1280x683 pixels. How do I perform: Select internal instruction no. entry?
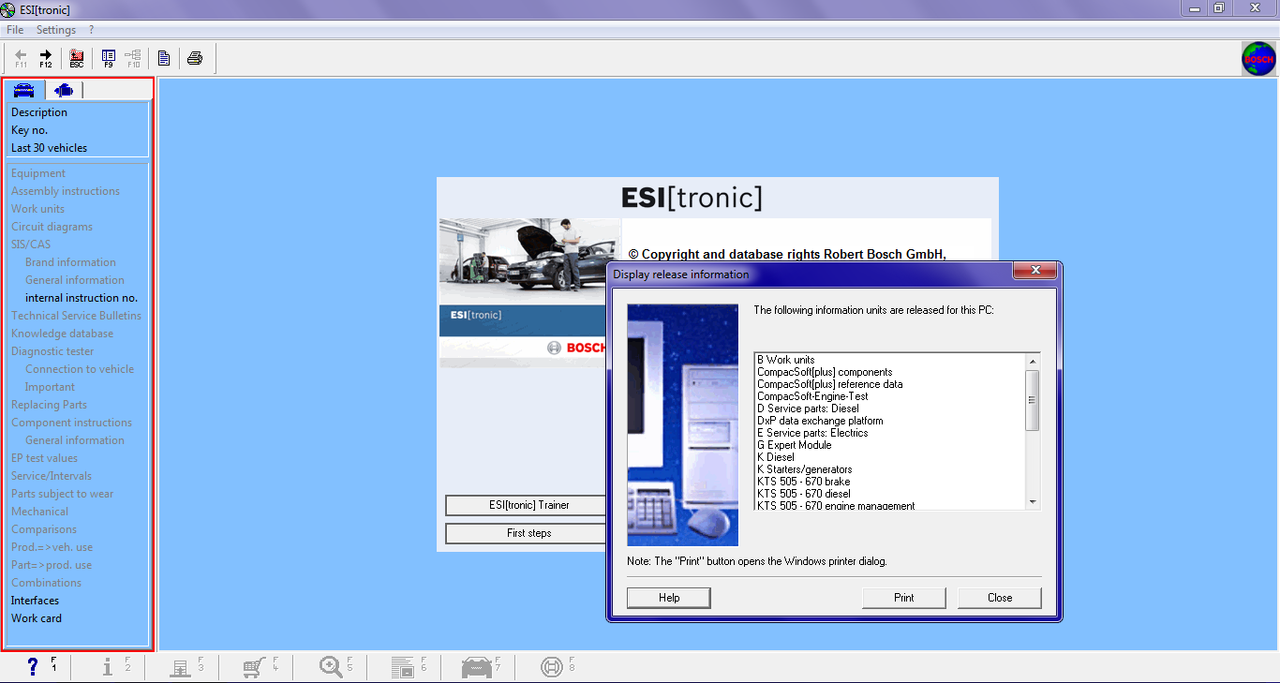(x=81, y=298)
